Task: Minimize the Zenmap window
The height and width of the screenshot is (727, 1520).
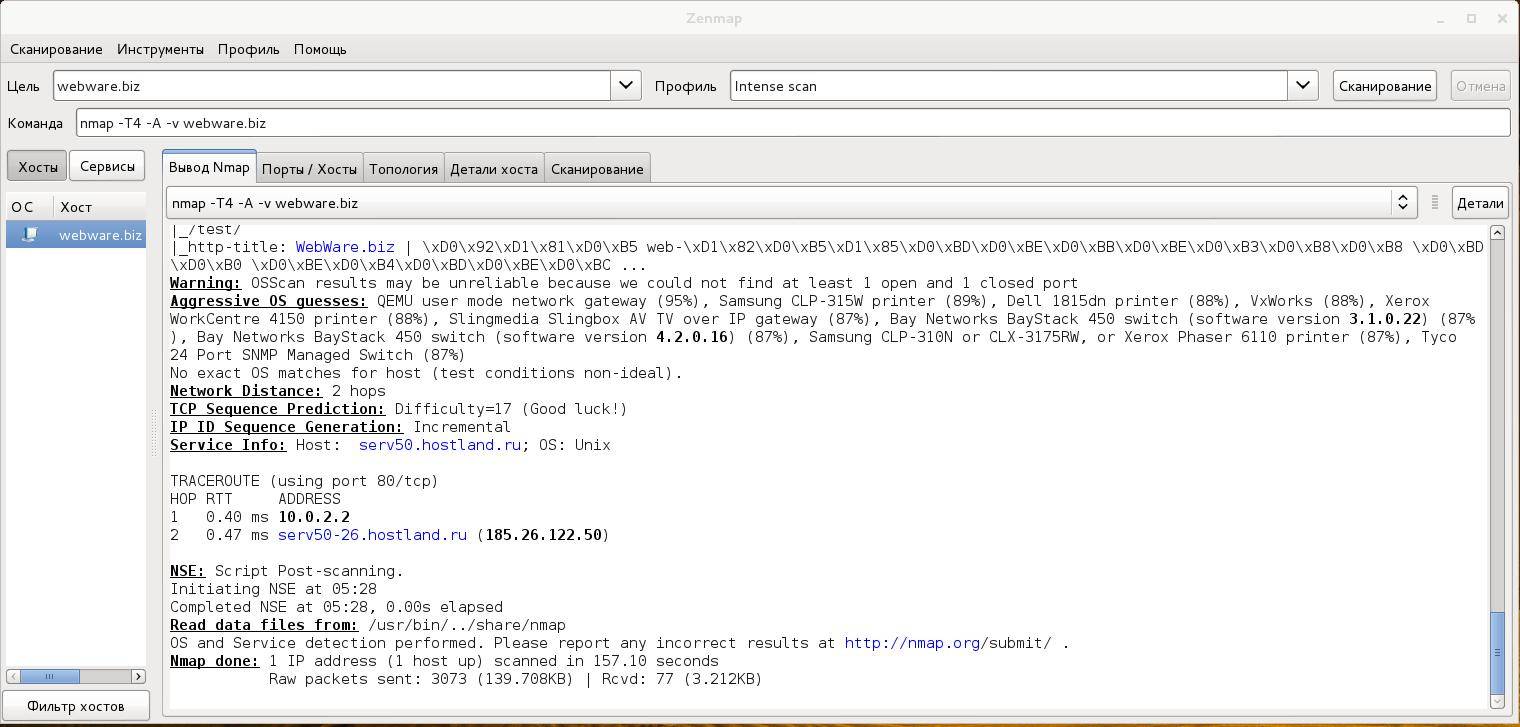Action: tap(1441, 18)
